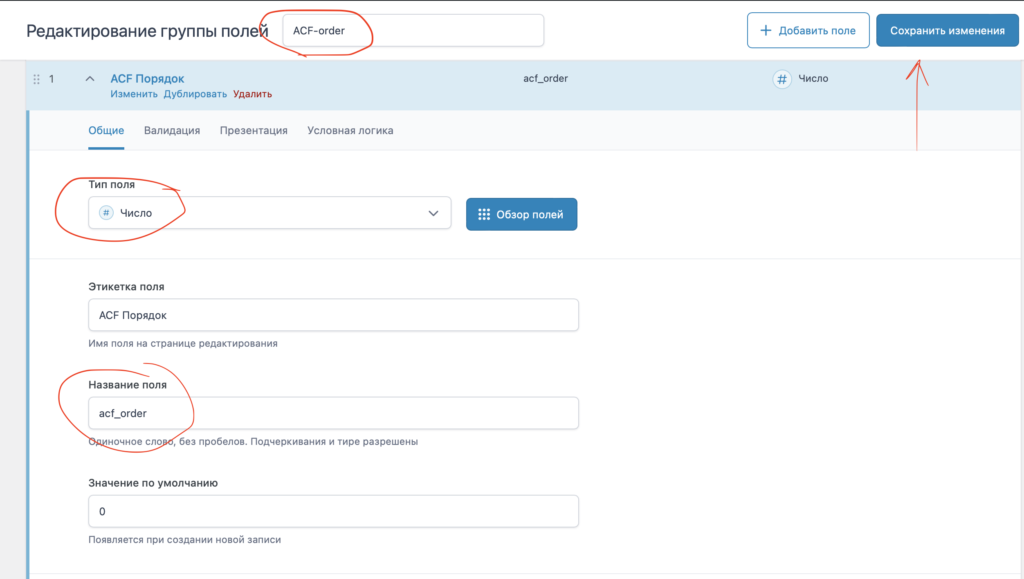The image size is (1024, 579).
Task: Click the plus icon on Добавить поле
Action: (x=766, y=30)
